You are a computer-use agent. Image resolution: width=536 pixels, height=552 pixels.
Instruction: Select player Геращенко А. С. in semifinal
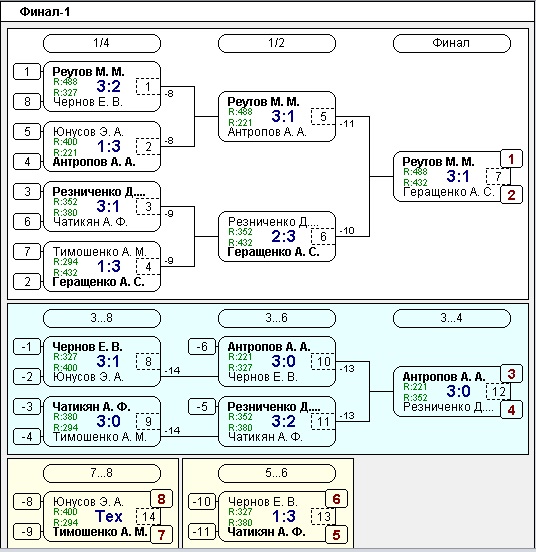click(273, 252)
